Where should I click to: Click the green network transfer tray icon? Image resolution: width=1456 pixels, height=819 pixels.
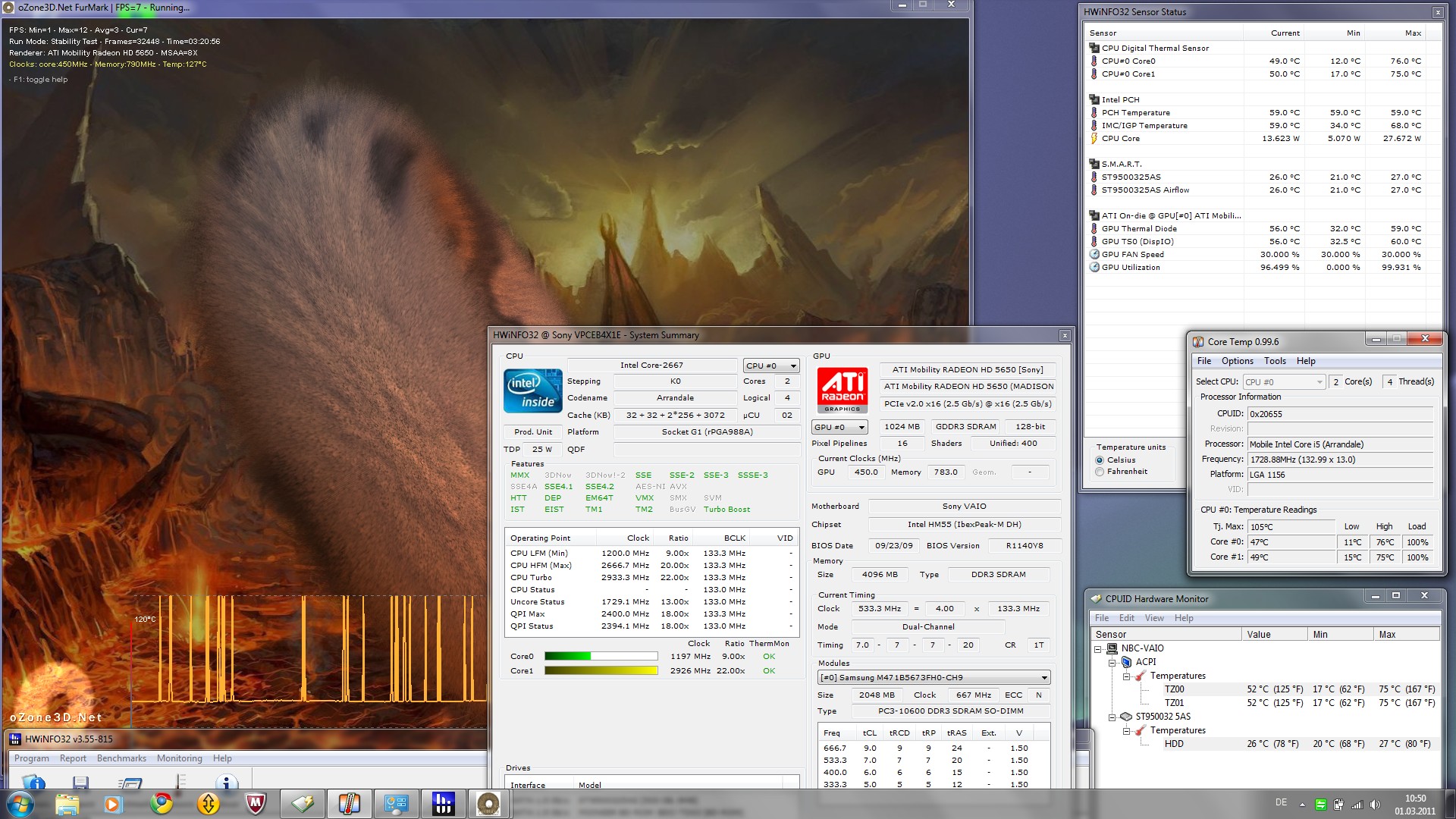tap(1320, 805)
